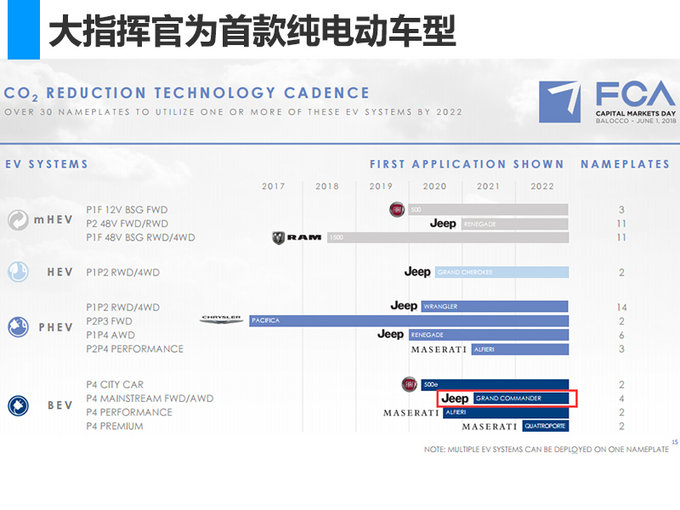Click the 'OVER 30 NAMEPLATES' subtitle
This screenshot has width=680, height=510.
point(233,112)
